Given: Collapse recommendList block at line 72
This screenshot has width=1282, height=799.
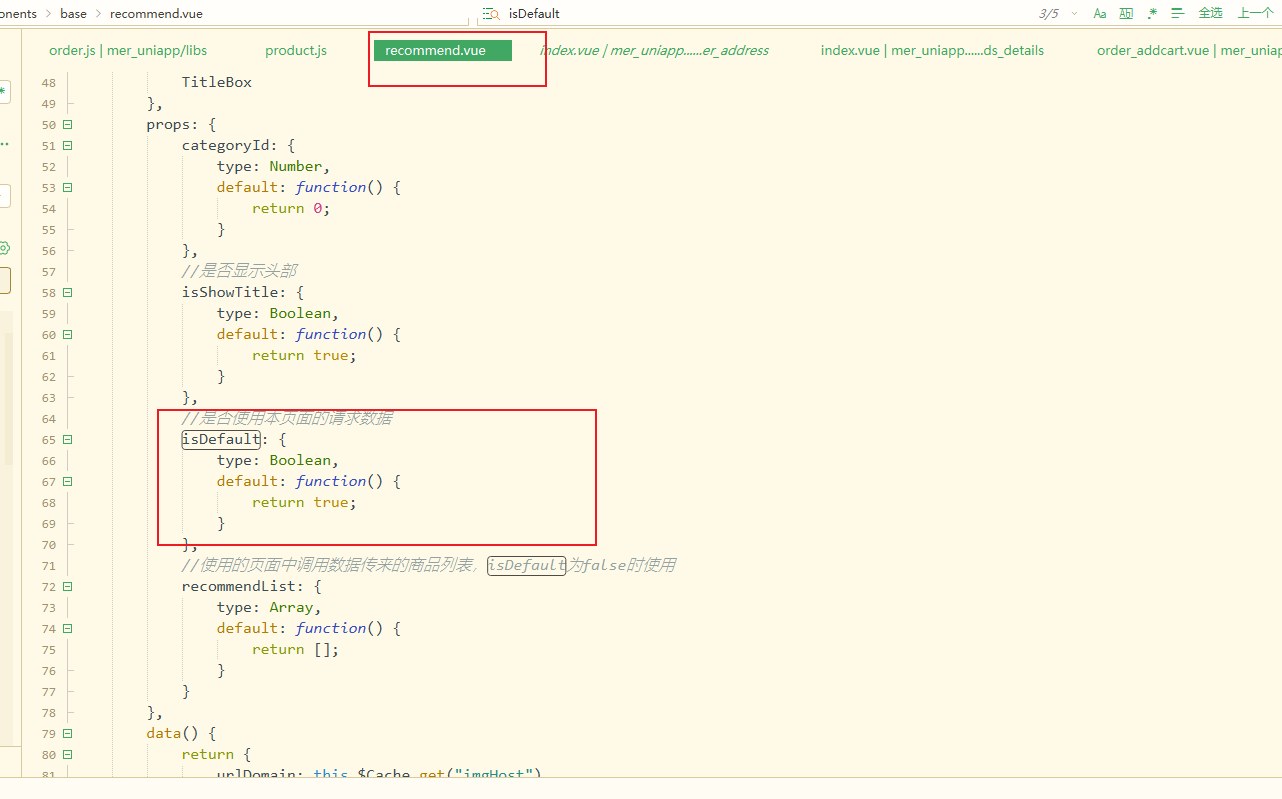Looking at the screenshot, I should click(x=68, y=587).
